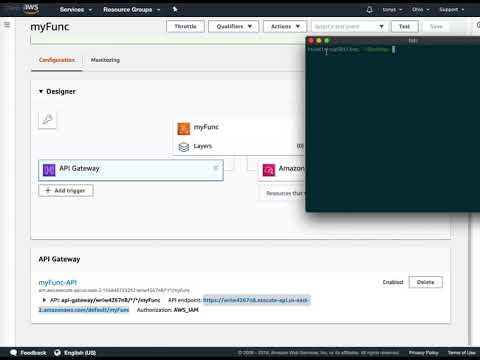
Task: Switch to the Monitoring tab
Action: click(105, 60)
